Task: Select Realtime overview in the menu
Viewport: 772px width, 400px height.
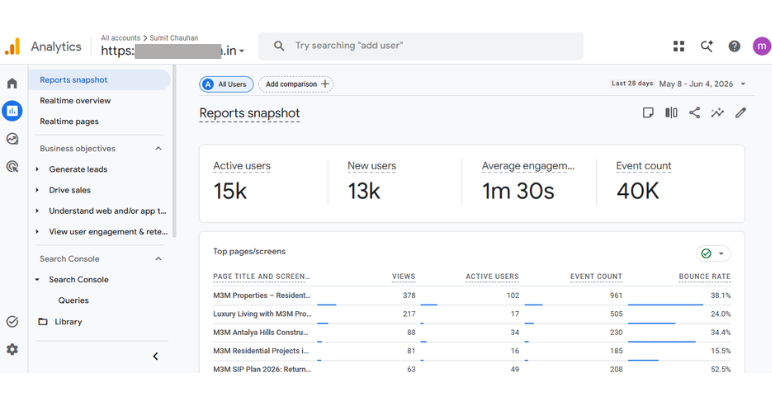Action: (x=75, y=100)
